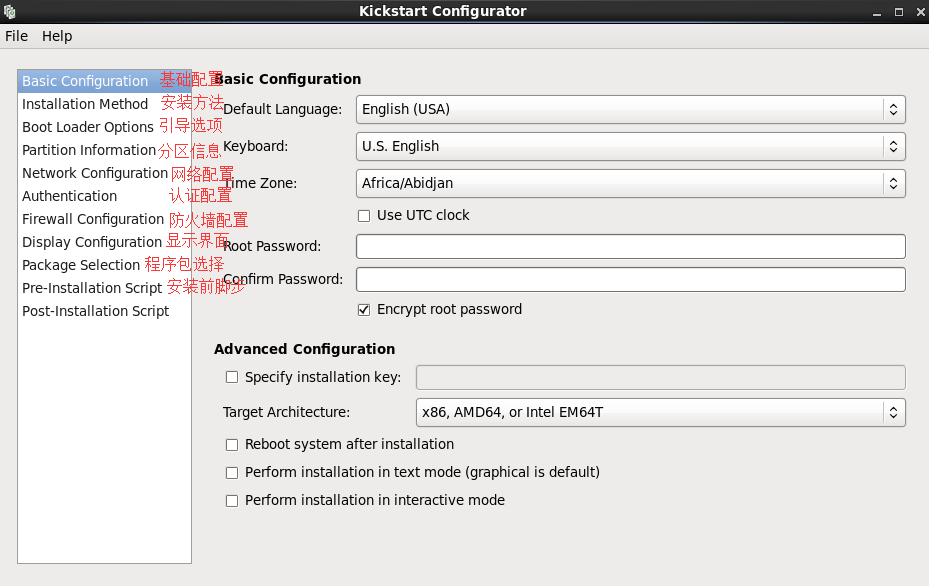Image resolution: width=929 pixels, height=586 pixels.
Task: Open the File menu
Action: point(17,36)
